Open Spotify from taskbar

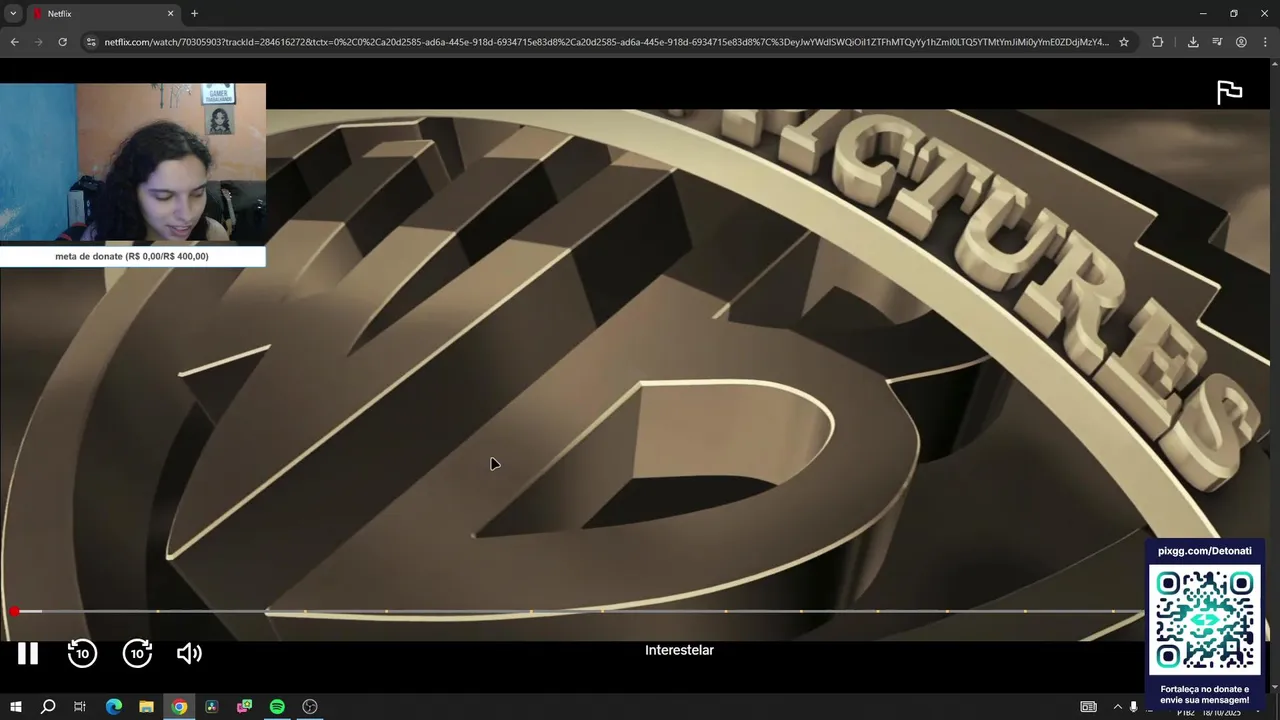click(x=277, y=706)
